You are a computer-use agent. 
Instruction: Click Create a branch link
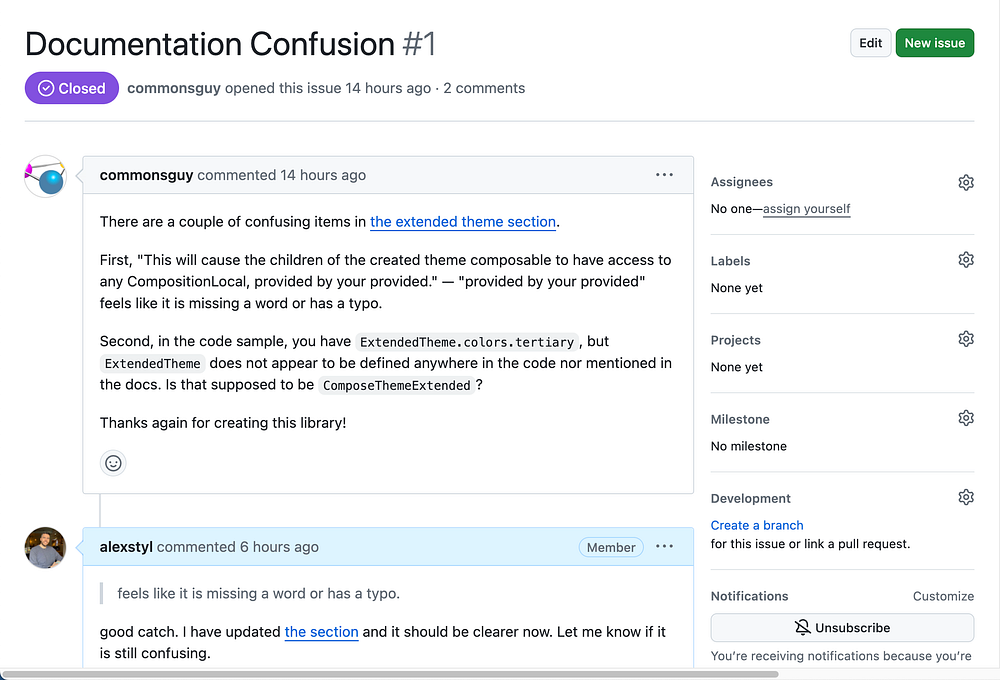click(757, 525)
